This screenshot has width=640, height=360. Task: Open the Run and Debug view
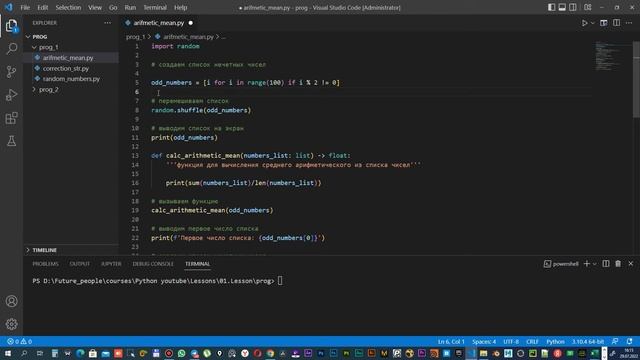coord(11,95)
